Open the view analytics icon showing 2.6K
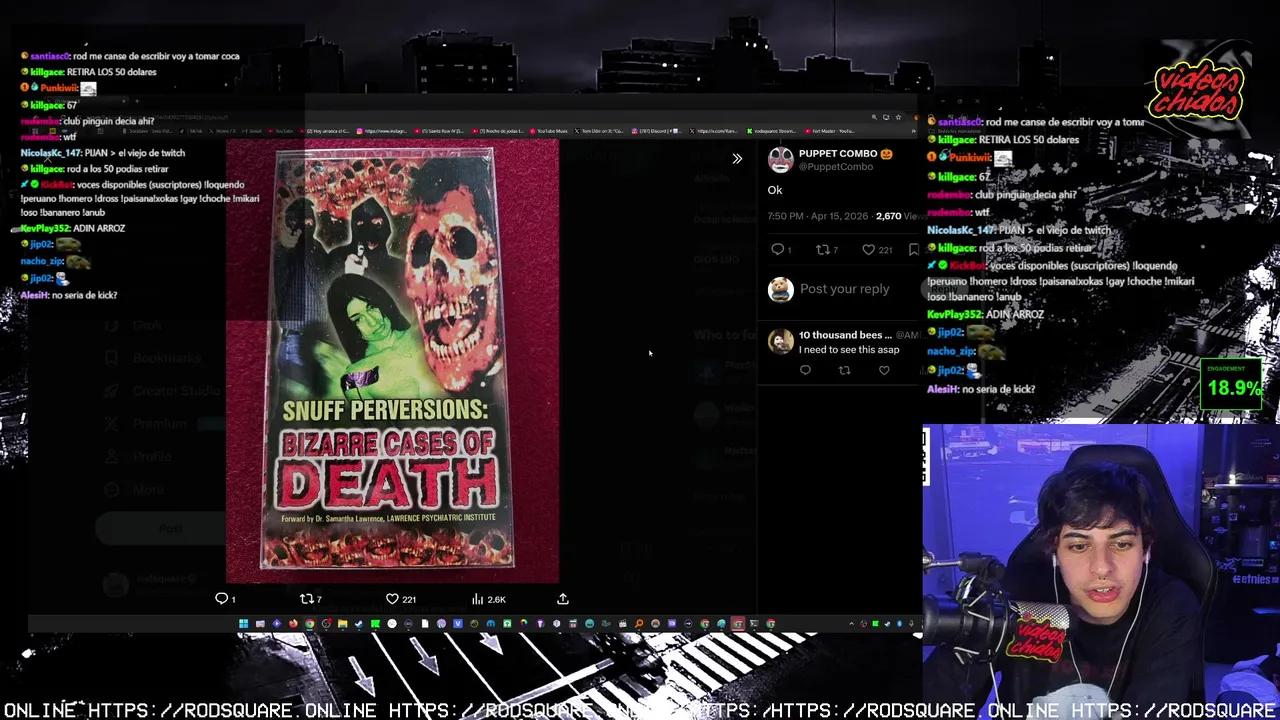This screenshot has width=1280, height=720. tap(478, 598)
